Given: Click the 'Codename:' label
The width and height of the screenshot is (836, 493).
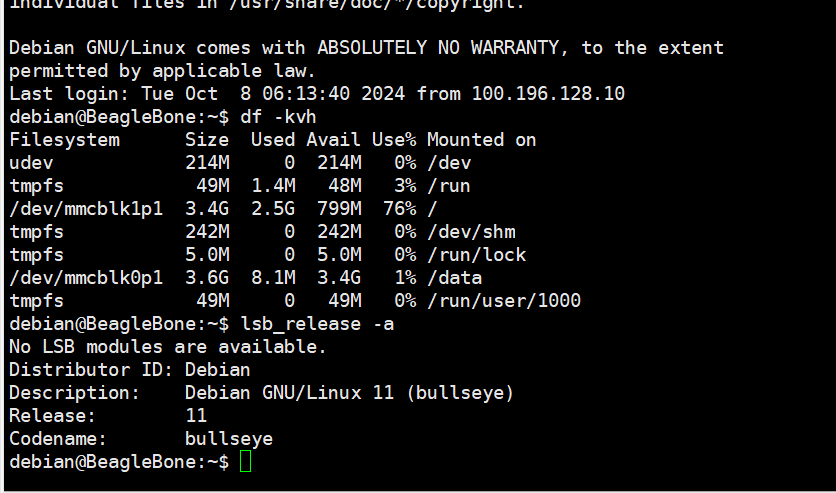Looking at the screenshot, I should 58,439.
